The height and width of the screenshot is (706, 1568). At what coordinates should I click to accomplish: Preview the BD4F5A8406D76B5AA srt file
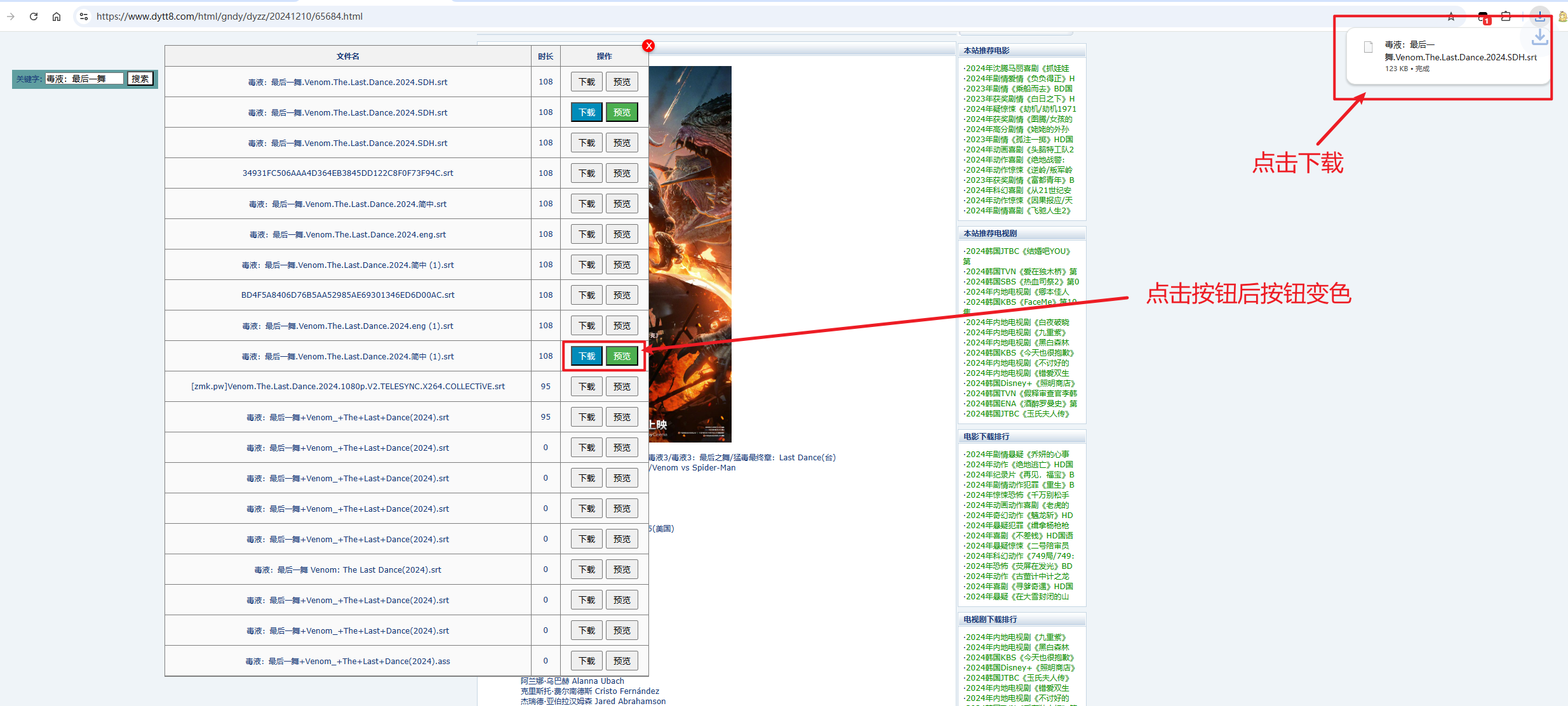[622, 295]
